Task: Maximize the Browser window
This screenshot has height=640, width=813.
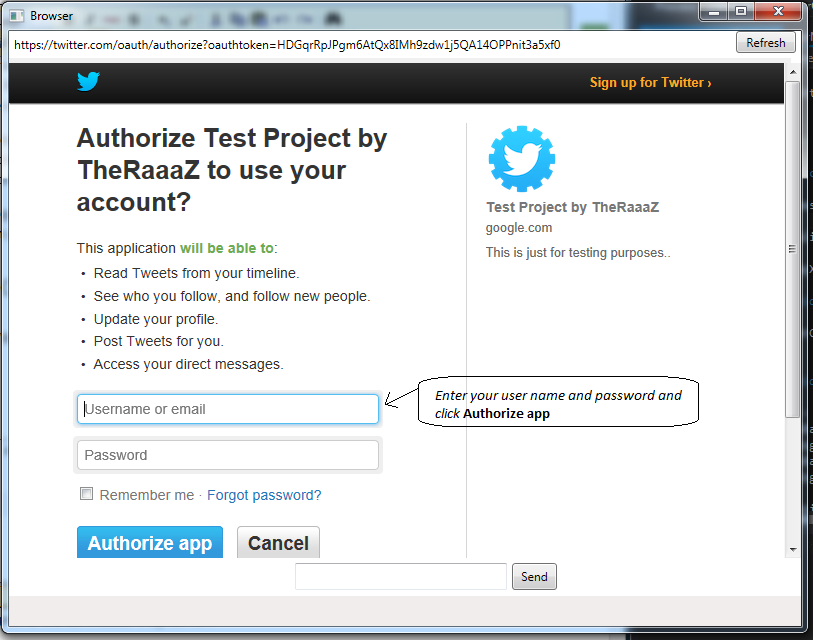Action: point(741,11)
